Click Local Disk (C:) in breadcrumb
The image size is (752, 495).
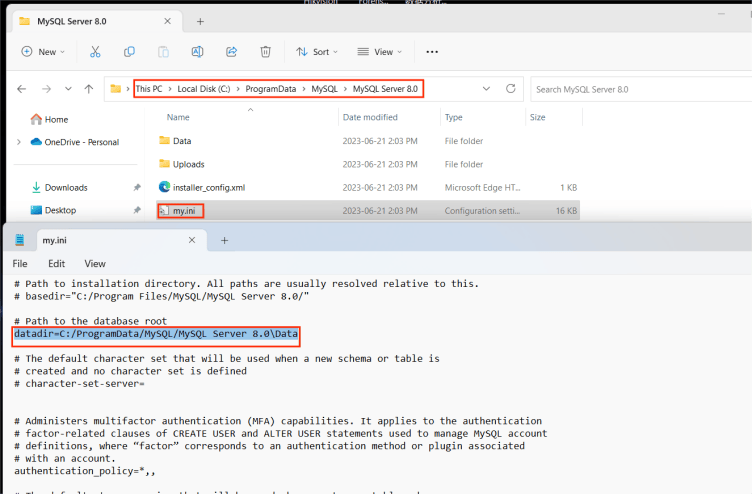(204, 89)
